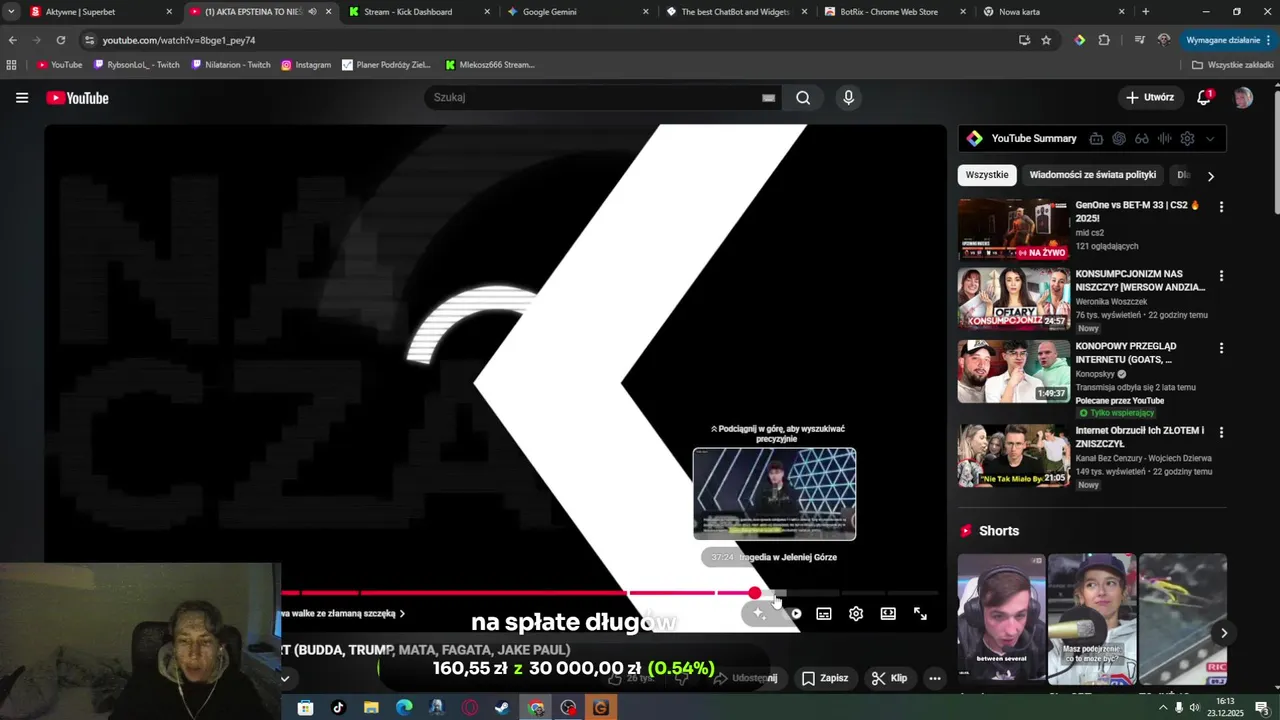Reload the current page
The width and height of the screenshot is (1280, 720).
click(60, 40)
